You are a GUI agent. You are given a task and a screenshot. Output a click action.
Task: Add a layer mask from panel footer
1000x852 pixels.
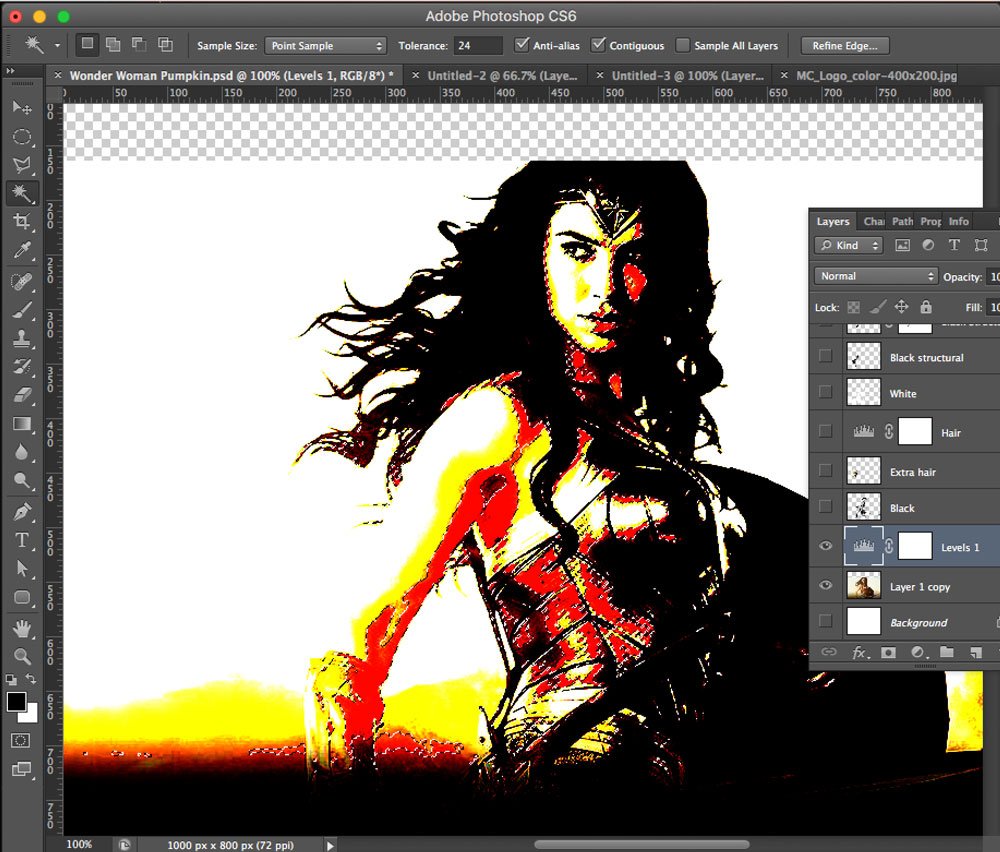pos(888,652)
